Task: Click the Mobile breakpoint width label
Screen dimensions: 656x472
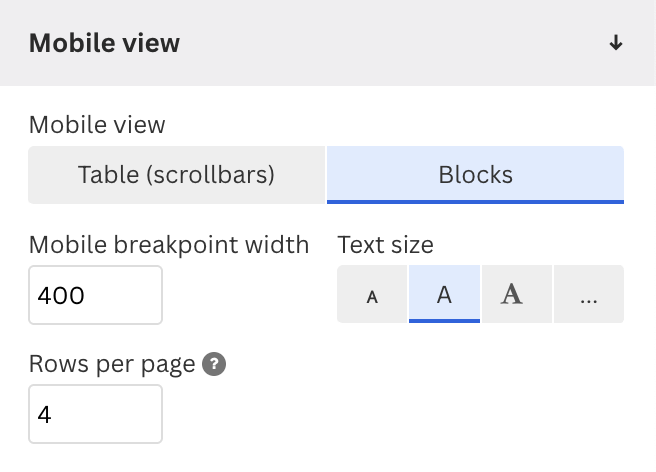Action: click(x=169, y=244)
